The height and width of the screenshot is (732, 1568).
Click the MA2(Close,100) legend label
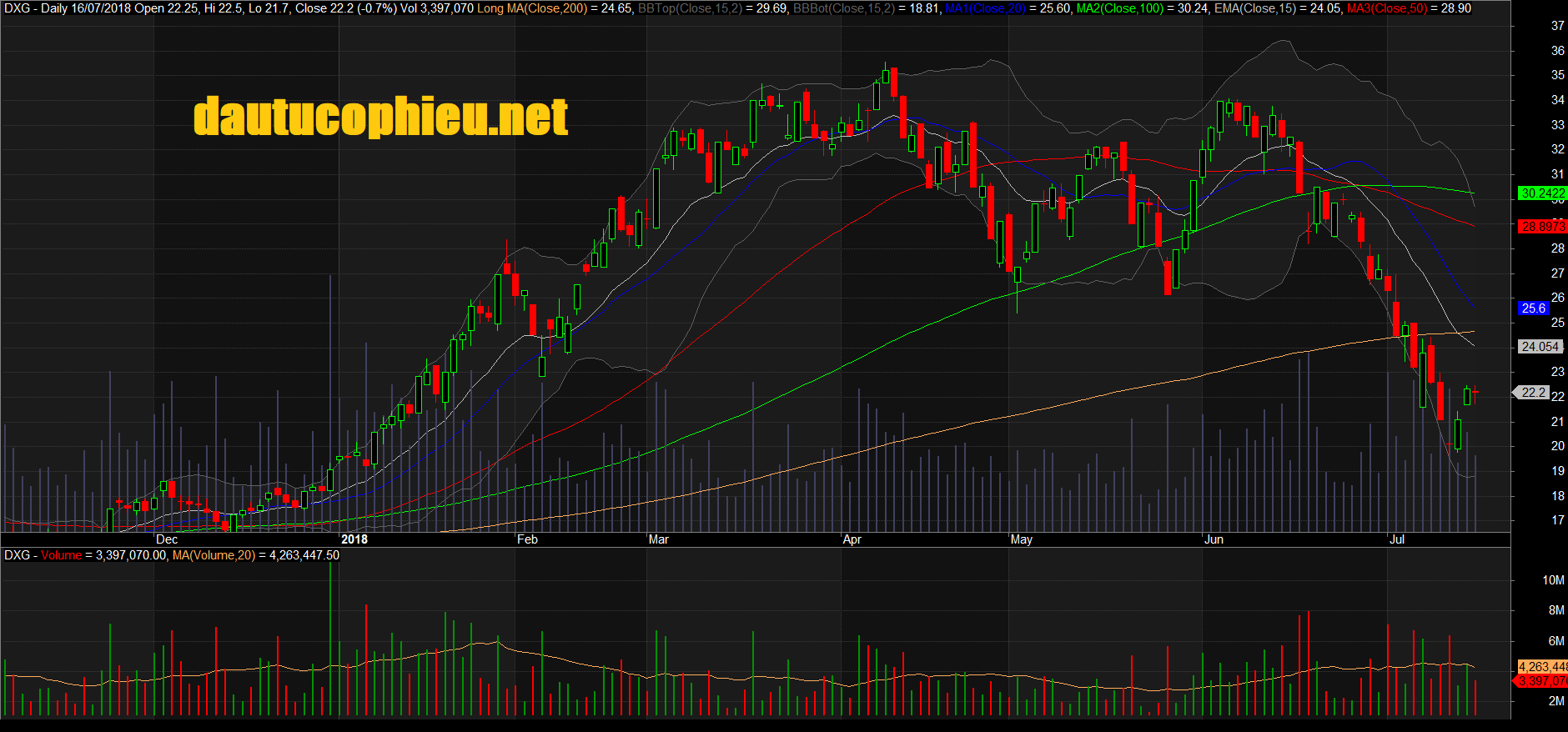click(1119, 8)
